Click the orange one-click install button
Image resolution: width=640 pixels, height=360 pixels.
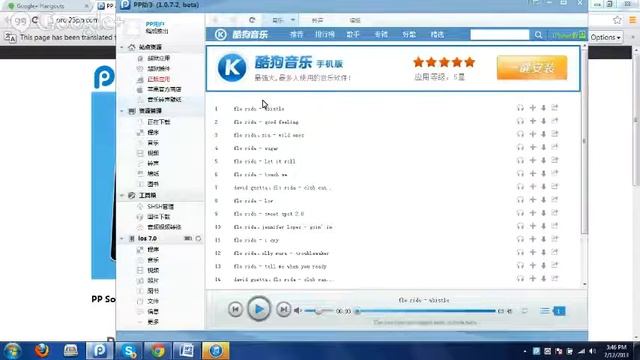(x=532, y=68)
